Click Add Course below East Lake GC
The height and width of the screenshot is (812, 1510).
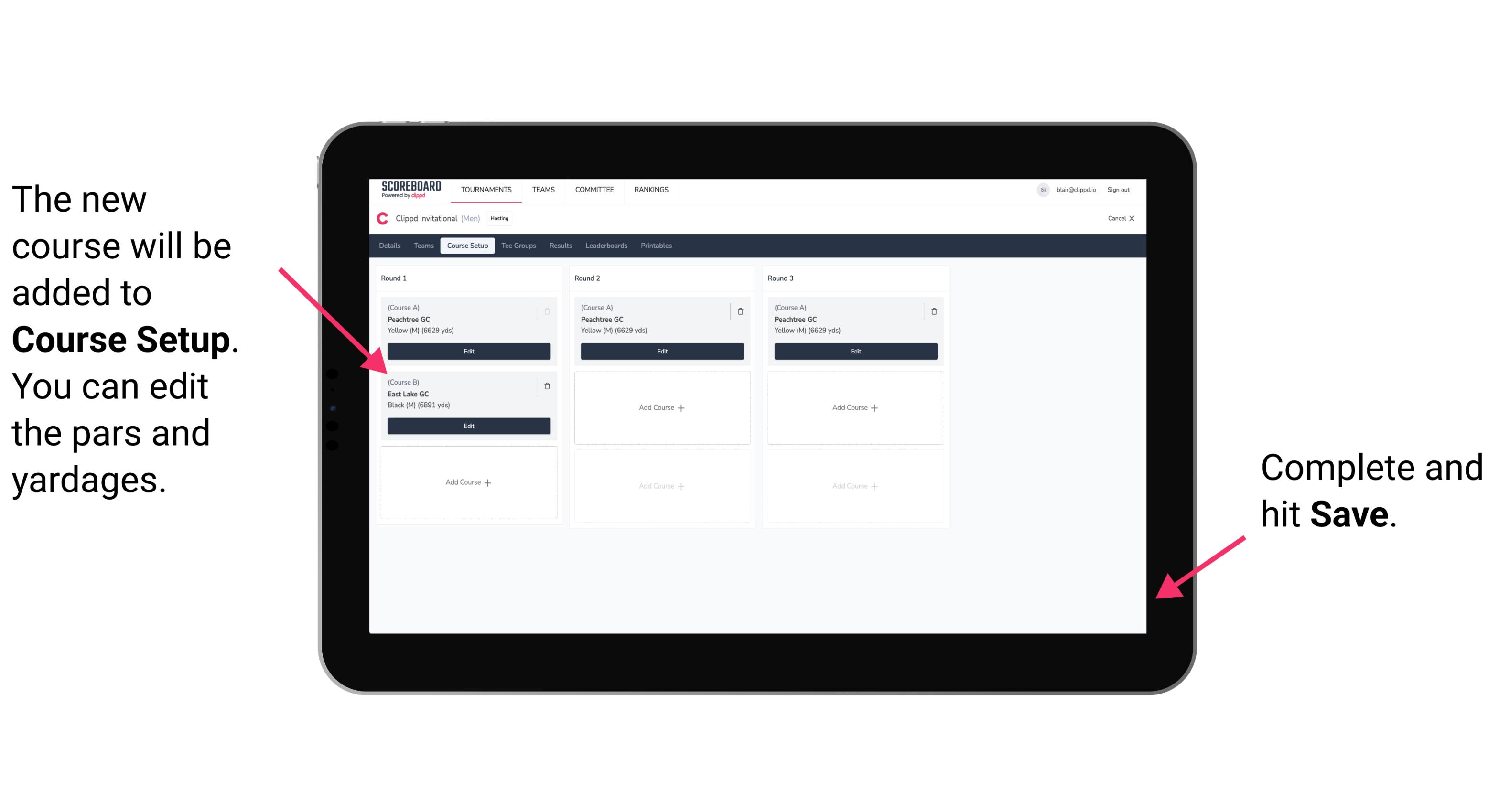coord(467,482)
